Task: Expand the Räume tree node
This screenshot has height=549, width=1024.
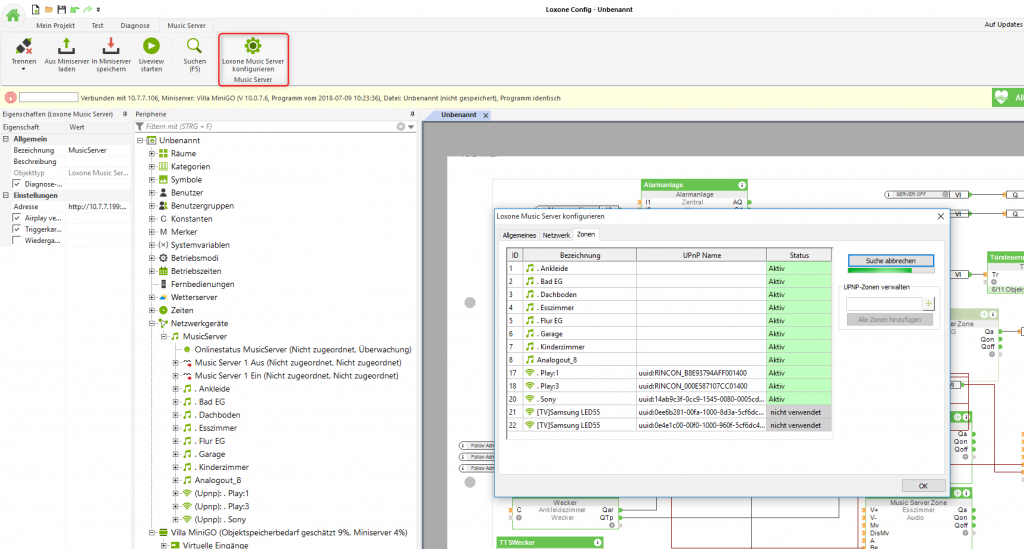Action: (x=152, y=154)
